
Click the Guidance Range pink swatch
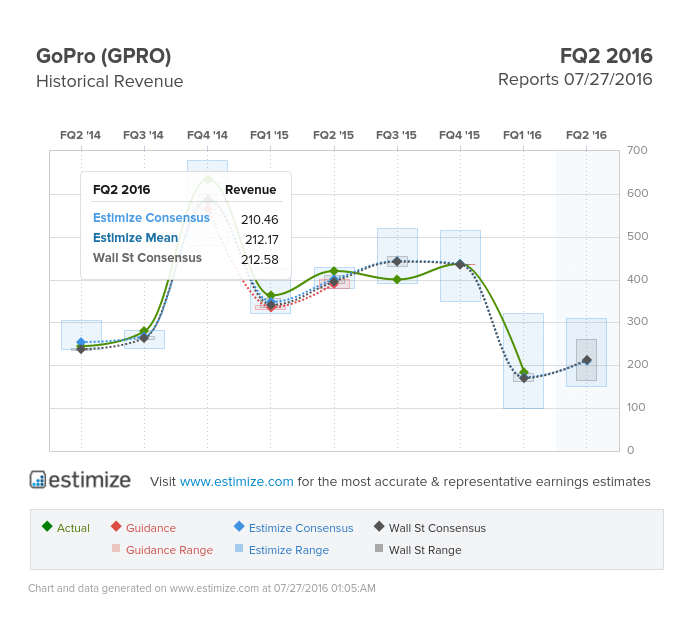point(116,548)
